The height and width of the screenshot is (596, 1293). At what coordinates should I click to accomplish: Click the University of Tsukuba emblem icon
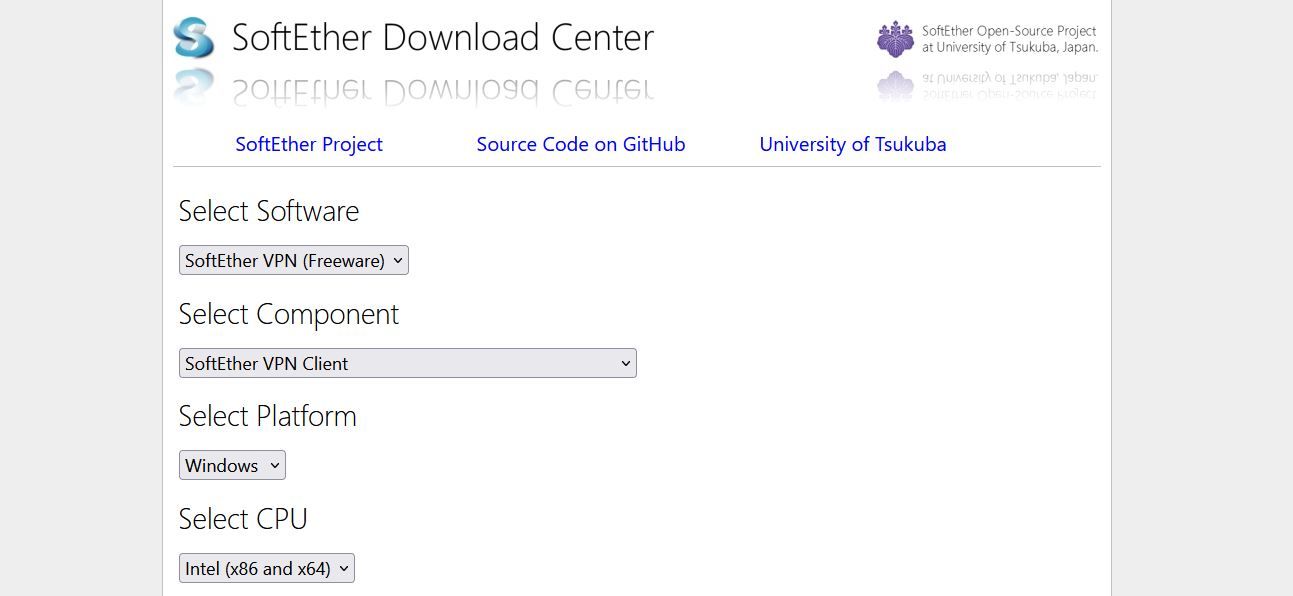pyautogui.click(x=894, y=38)
